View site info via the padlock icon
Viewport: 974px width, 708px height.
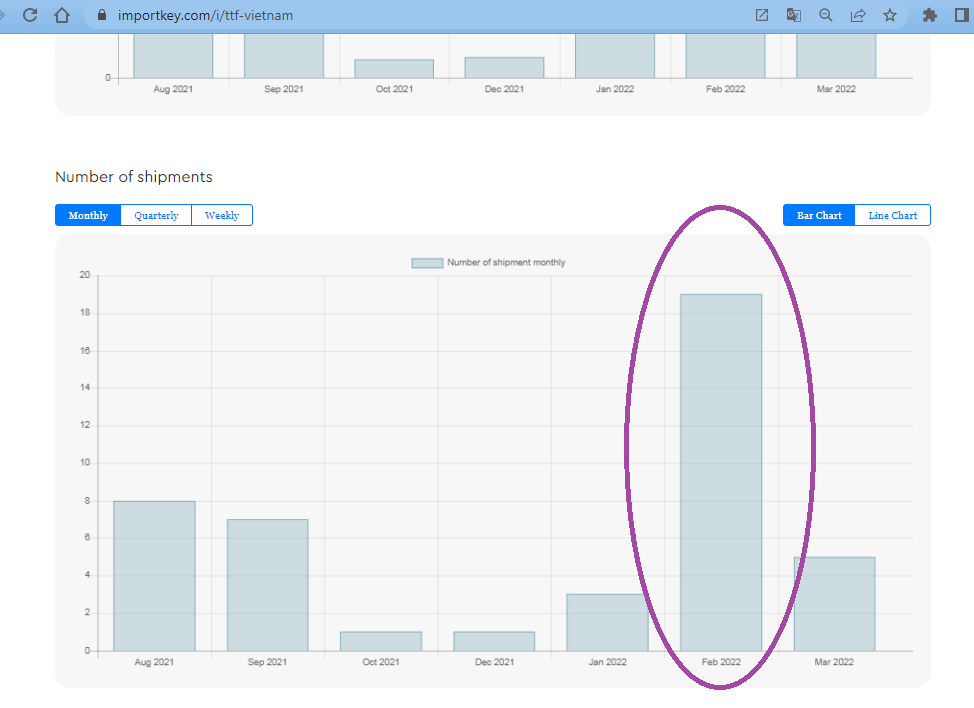click(101, 15)
